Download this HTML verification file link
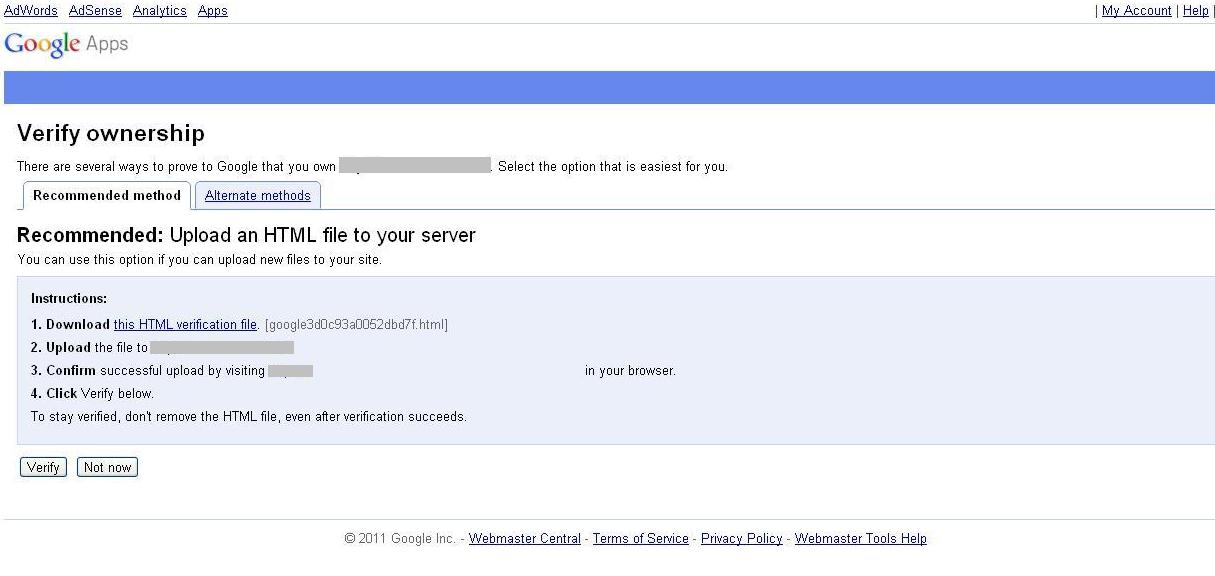Screen dimensions: 1215x576 pyautogui.click(x=185, y=325)
